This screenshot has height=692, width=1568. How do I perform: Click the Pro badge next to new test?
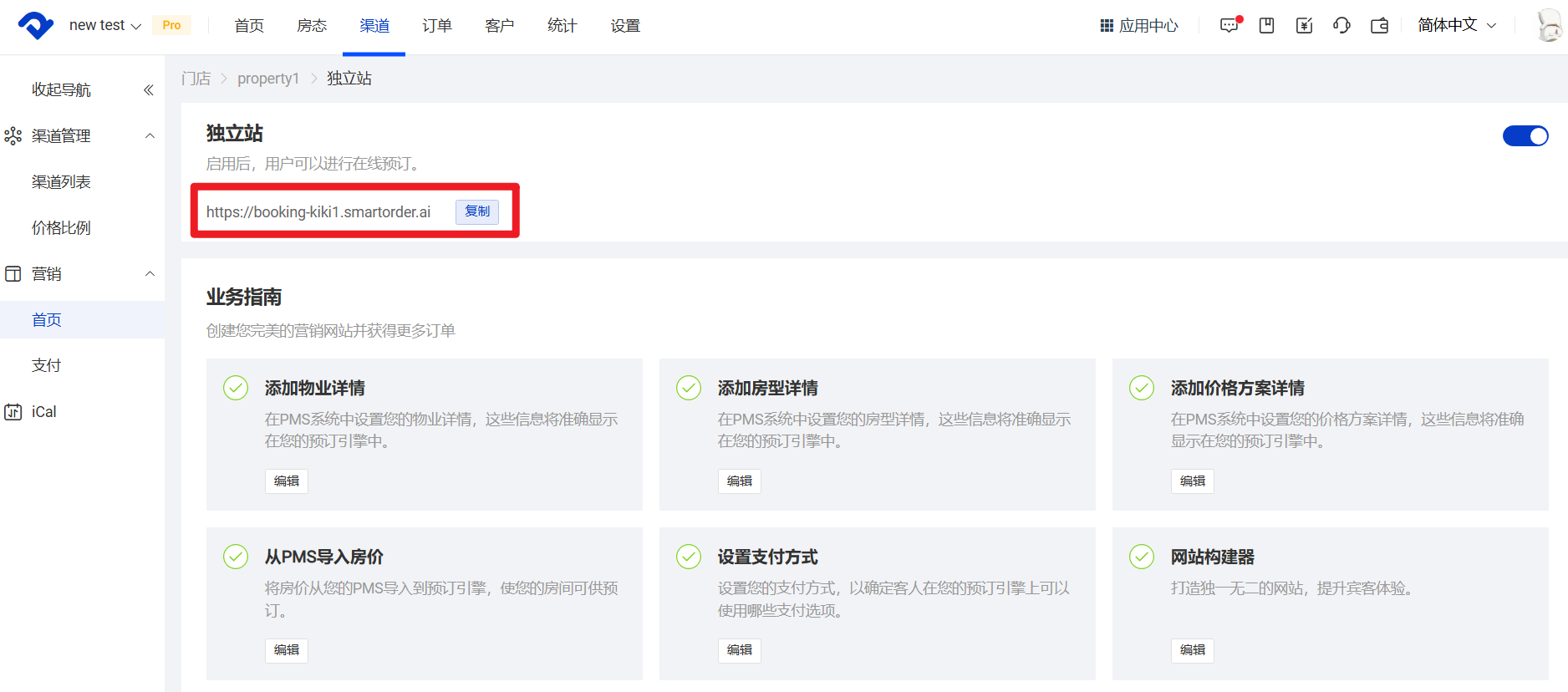(171, 25)
